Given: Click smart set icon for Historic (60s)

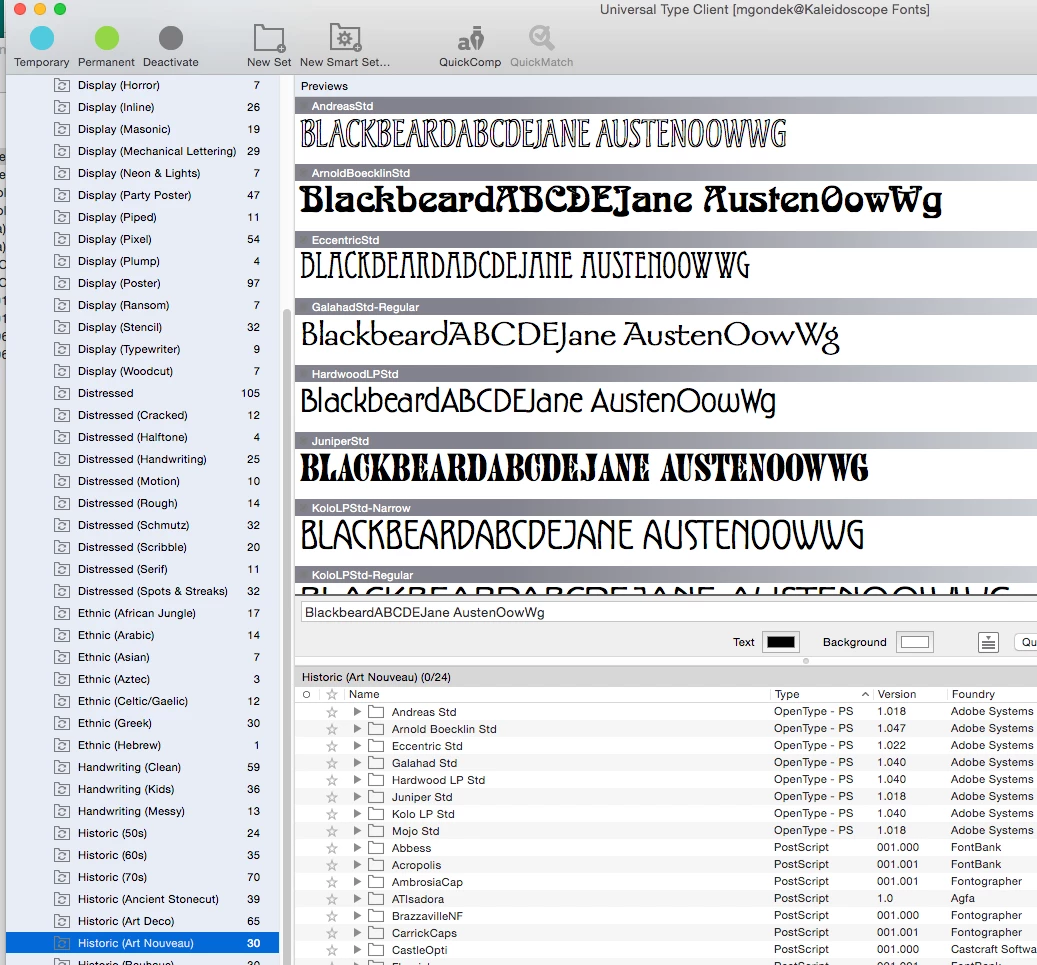Looking at the screenshot, I should coord(62,855).
